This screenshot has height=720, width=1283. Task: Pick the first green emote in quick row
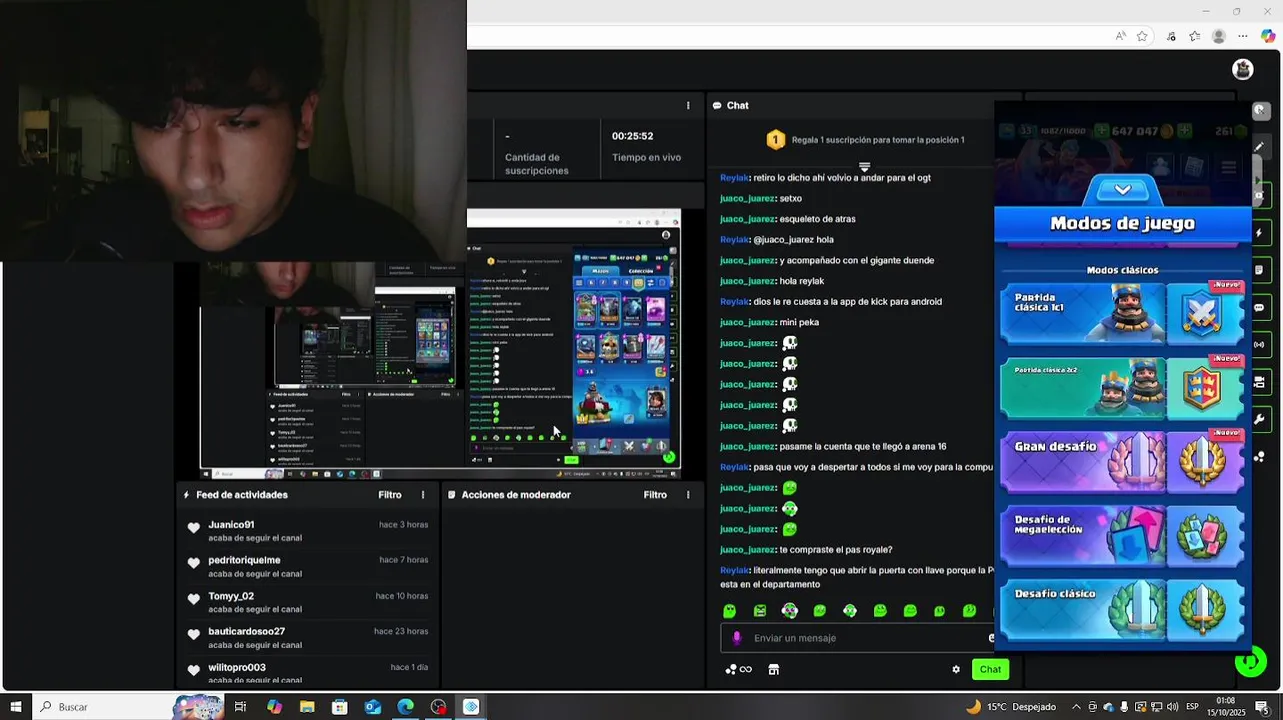point(730,611)
